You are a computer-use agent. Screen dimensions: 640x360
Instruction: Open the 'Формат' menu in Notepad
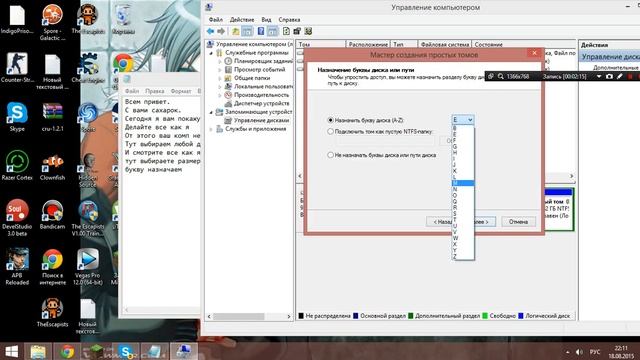181,91
